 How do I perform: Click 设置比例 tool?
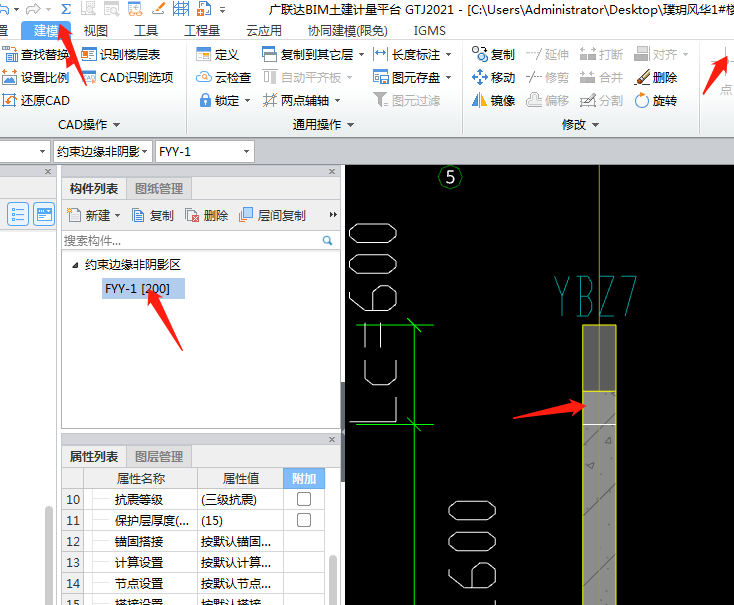click(x=36, y=78)
